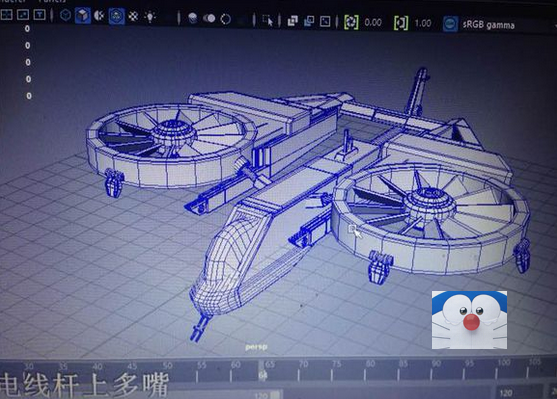557x399 pixels.
Task: Click the 120 range end field
Action: tap(506, 393)
